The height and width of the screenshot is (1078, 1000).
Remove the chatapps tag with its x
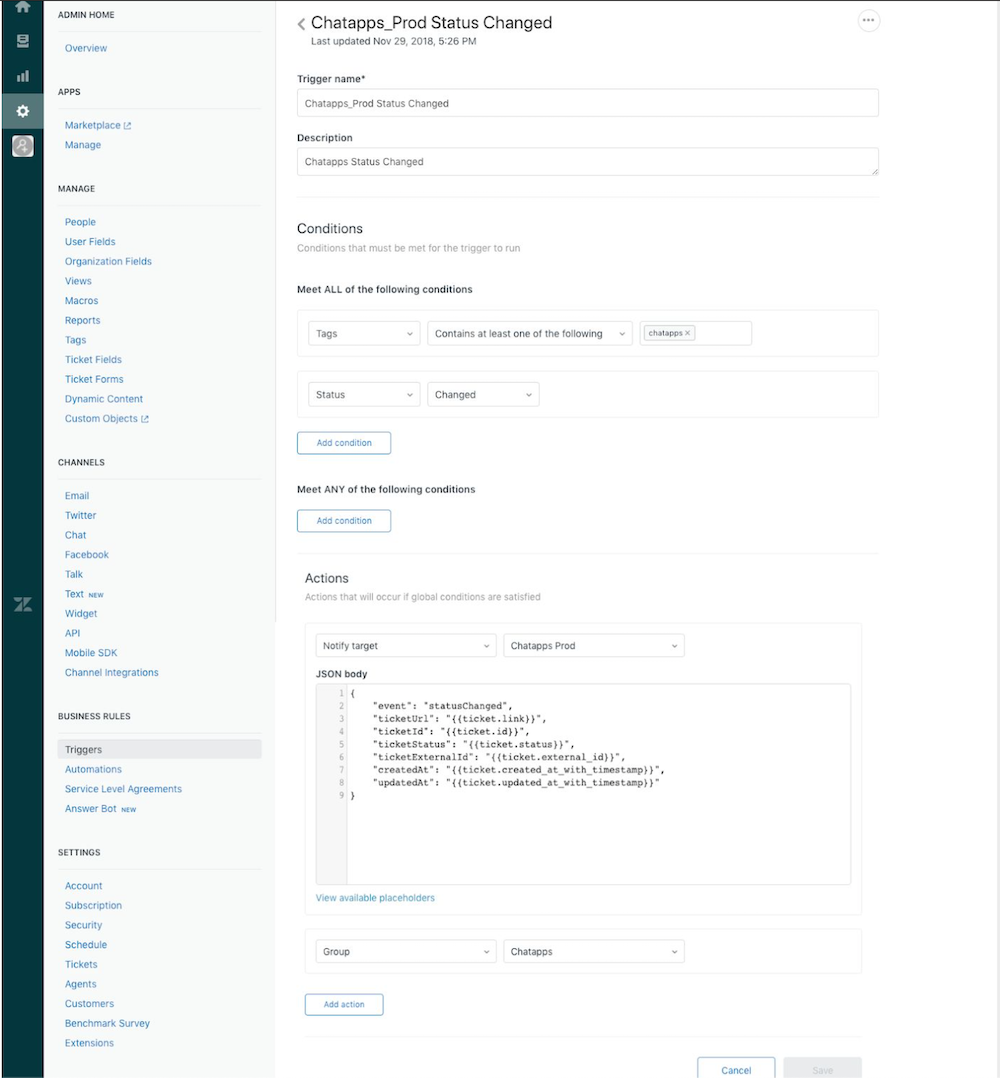point(687,333)
